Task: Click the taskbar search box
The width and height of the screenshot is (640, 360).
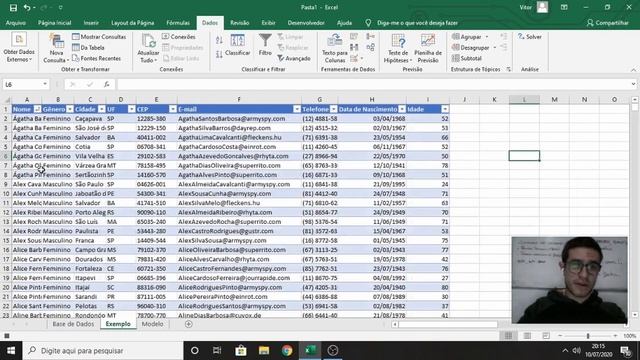Action: pos(103,351)
